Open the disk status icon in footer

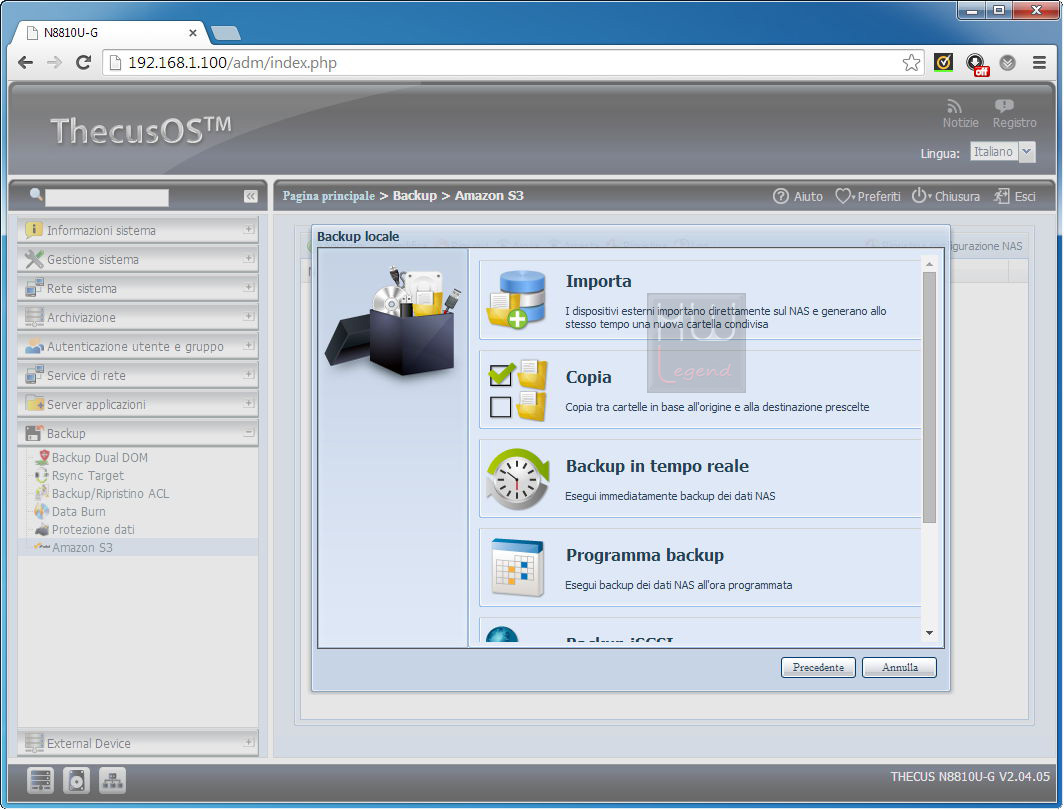pos(76,781)
